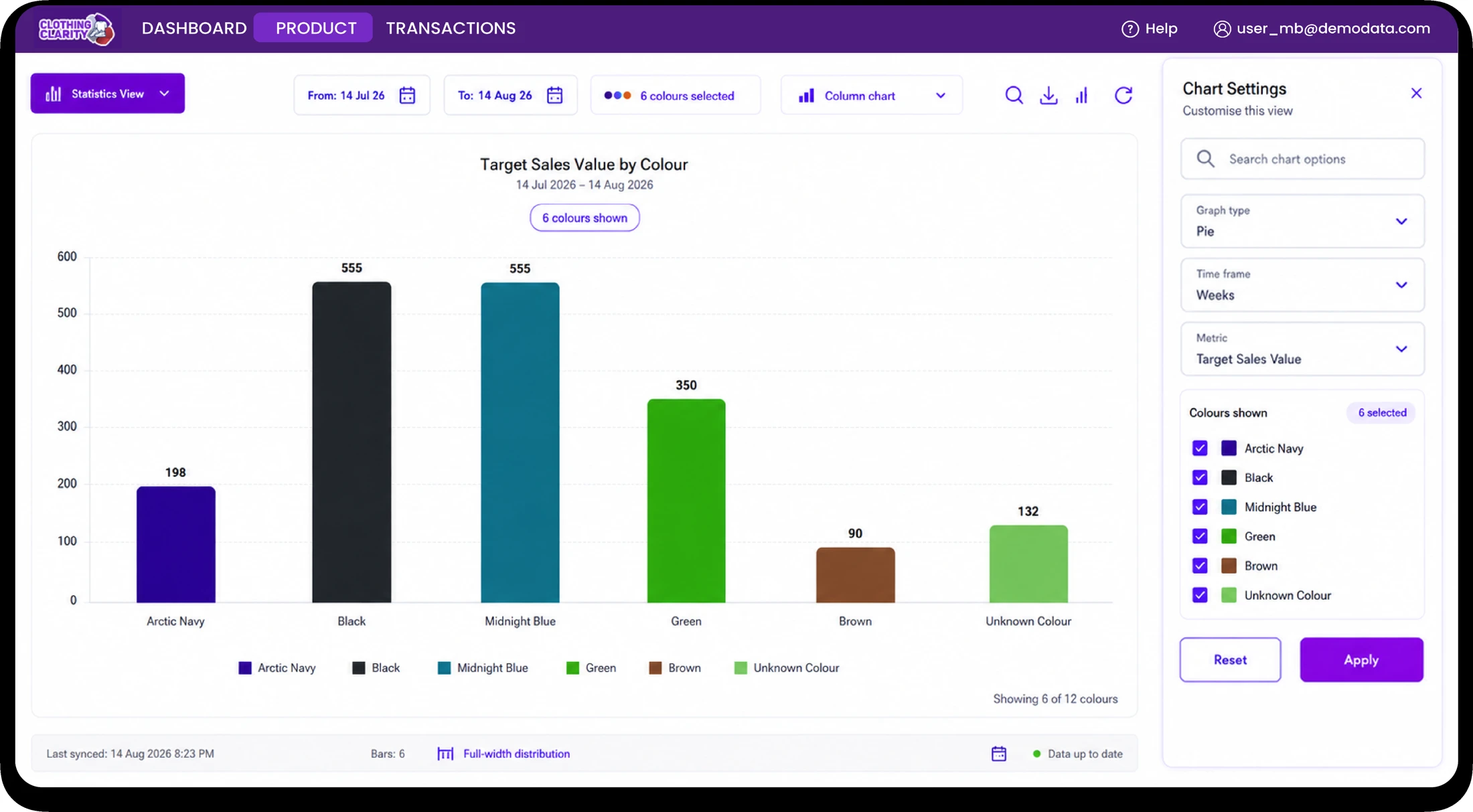Click the Green bar in the chart
The height and width of the screenshot is (812, 1473).
pyautogui.click(x=686, y=501)
